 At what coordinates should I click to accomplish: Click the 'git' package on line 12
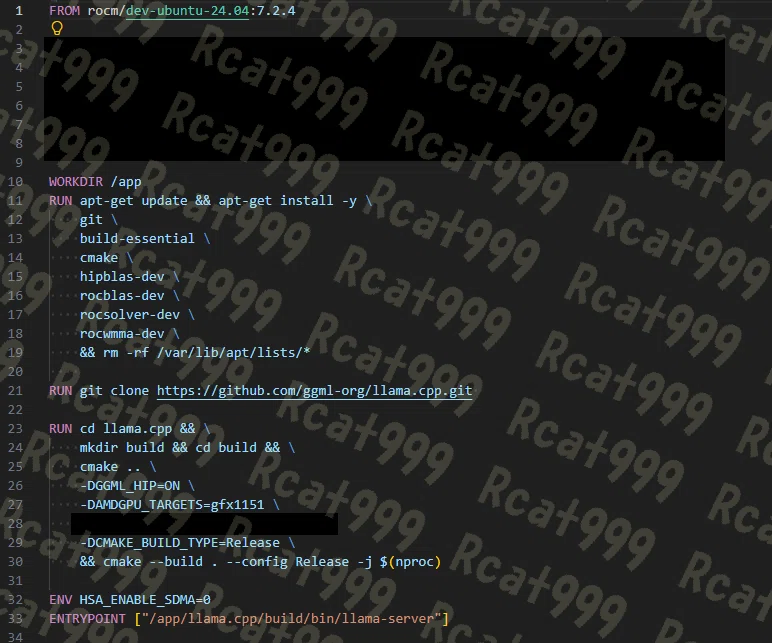point(91,220)
